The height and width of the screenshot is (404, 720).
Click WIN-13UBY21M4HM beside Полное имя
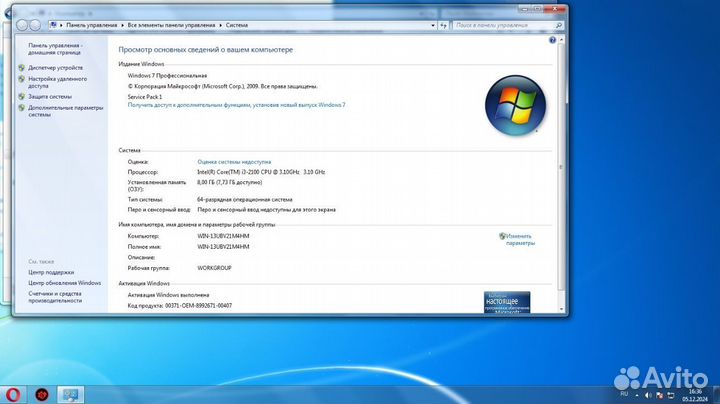[x=223, y=247]
